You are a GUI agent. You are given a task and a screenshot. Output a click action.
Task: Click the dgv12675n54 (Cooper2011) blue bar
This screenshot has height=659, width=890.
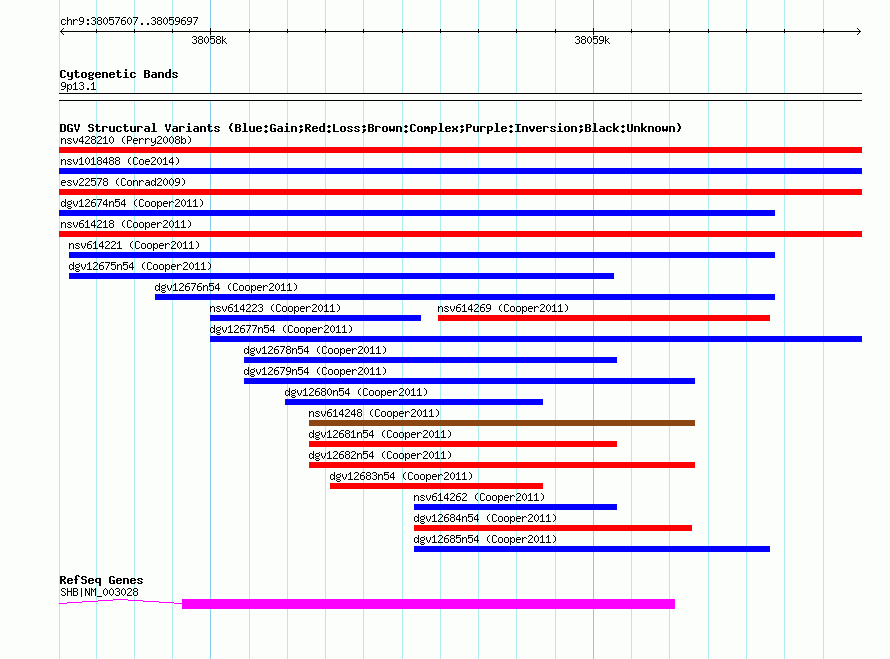click(x=341, y=276)
